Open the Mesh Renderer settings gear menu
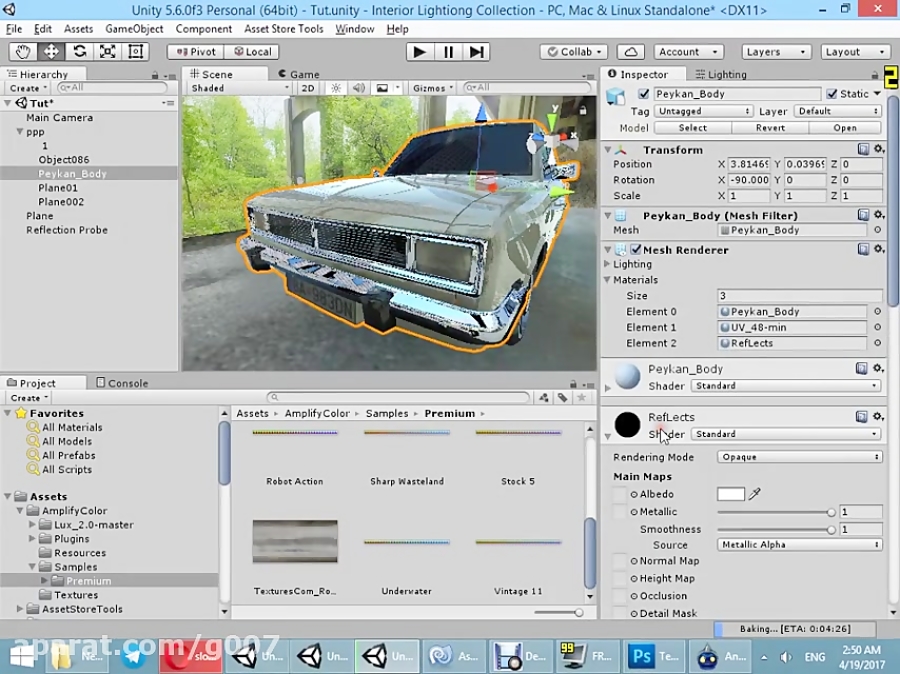This screenshot has height=674, width=900. click(x=876, y=249)
